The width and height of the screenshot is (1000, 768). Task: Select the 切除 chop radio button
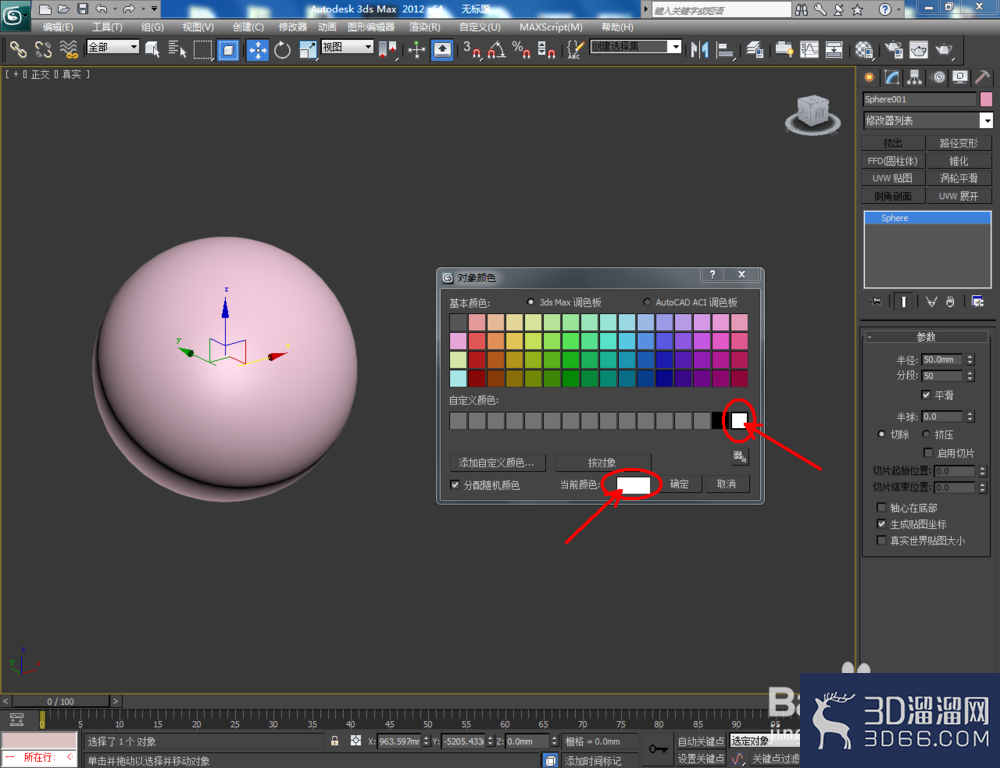click(x=881, y=434)
